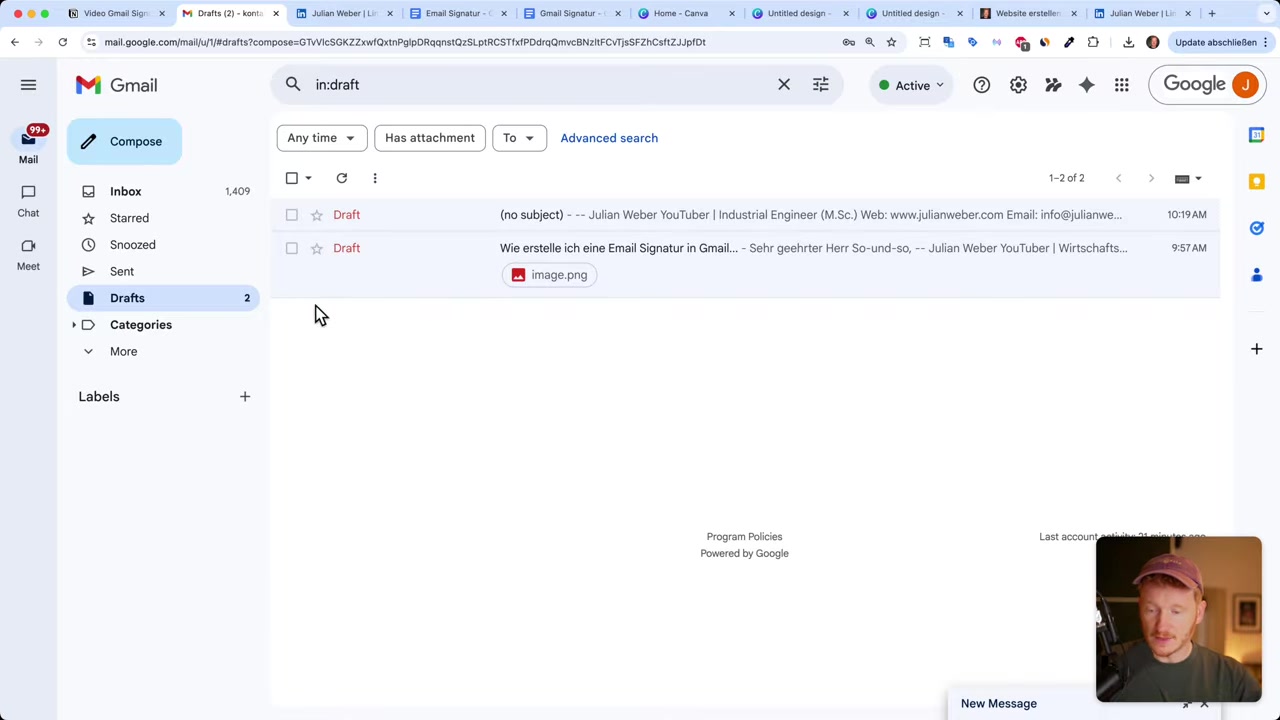Expand the Categories section arrow

coord(73,325)
